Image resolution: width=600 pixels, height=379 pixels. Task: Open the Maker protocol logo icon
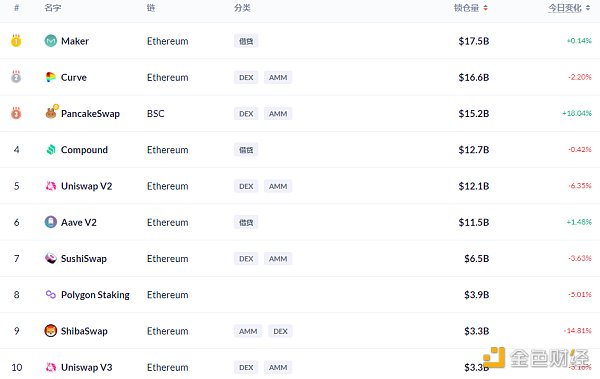coord(51,41)
